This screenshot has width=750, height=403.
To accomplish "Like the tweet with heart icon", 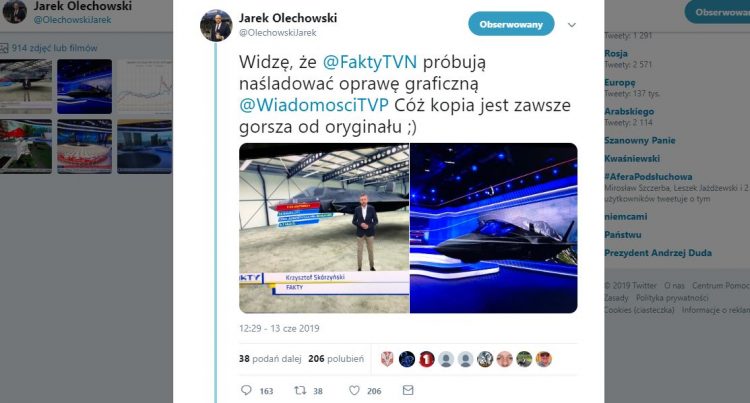I will coord(354,391).
